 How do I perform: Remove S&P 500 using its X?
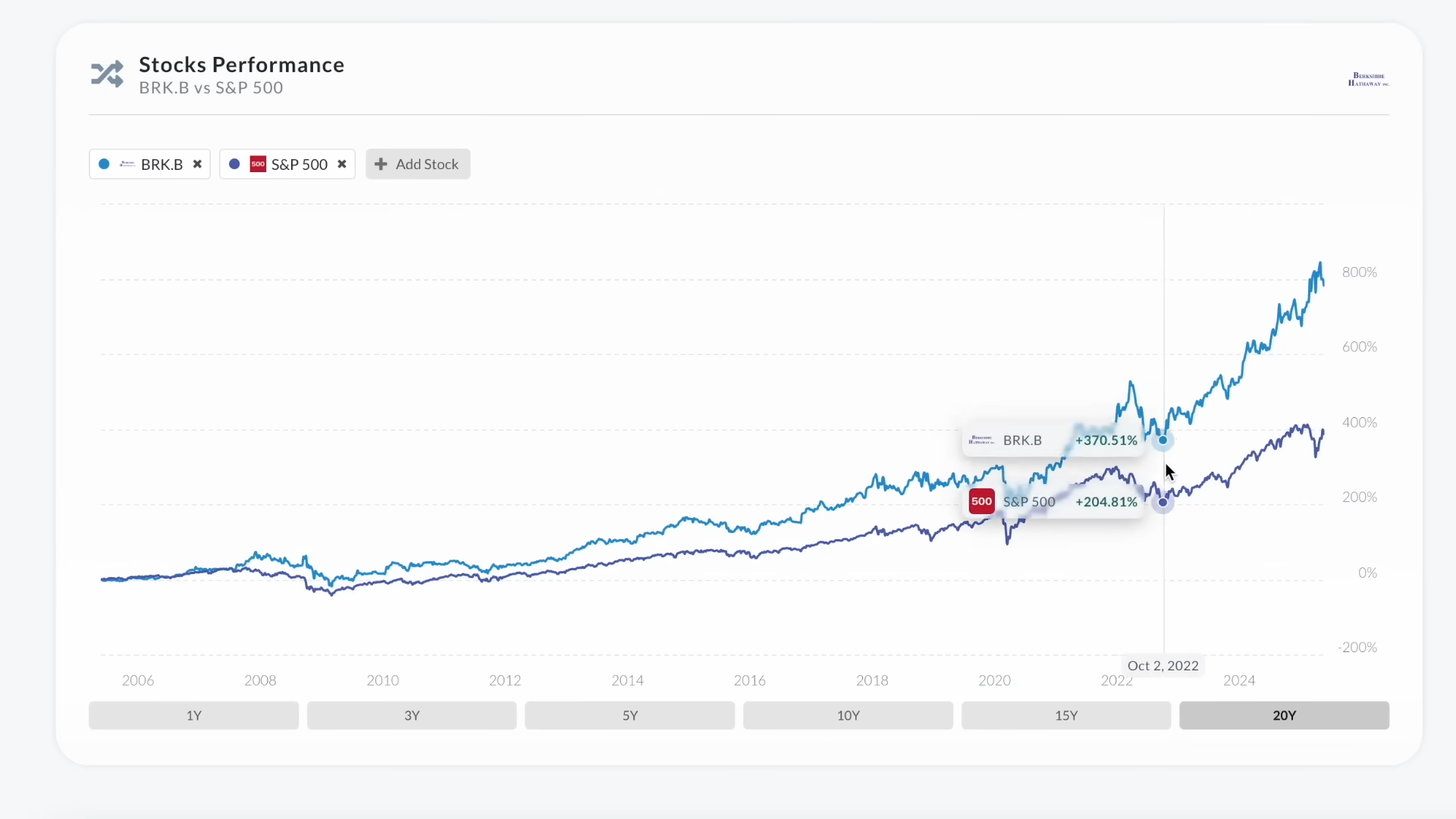click(x=342, y=164)
